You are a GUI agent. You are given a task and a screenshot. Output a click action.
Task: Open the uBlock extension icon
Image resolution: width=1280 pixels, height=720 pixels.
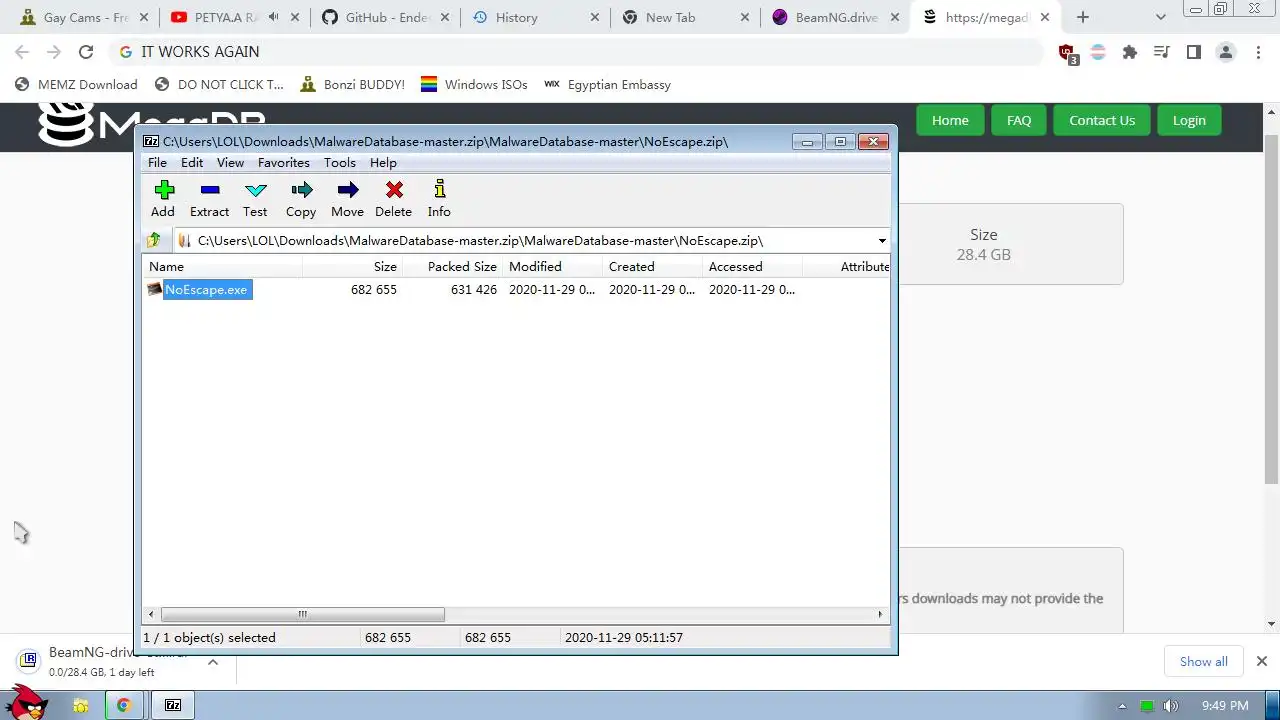[1067, 53]
